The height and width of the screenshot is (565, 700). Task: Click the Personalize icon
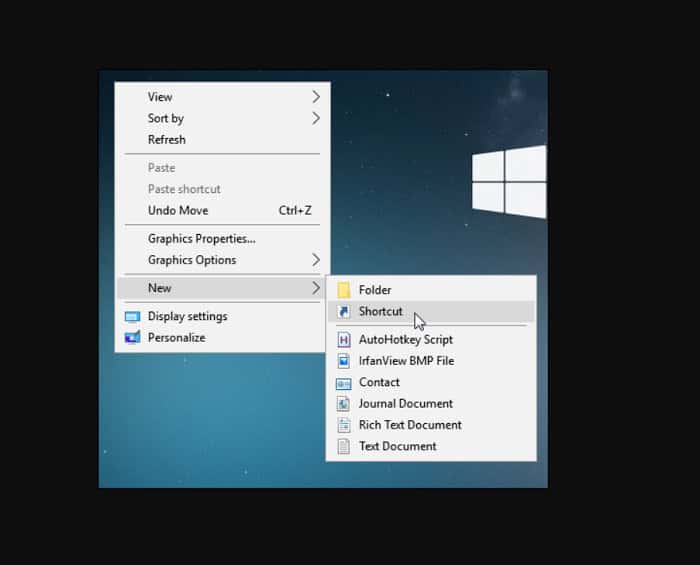(x=133, y=337)
